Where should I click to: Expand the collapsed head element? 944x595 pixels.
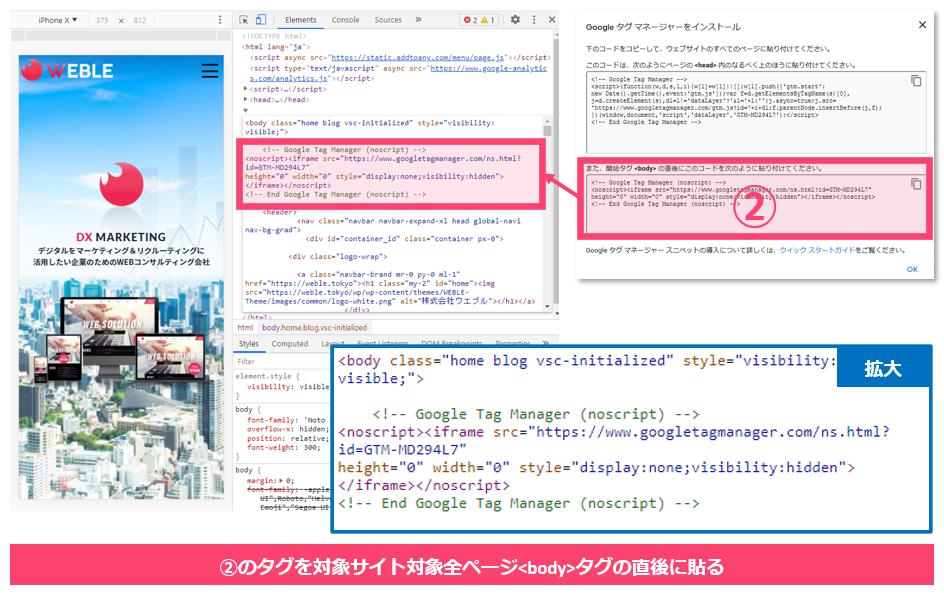tap(246, 99)
